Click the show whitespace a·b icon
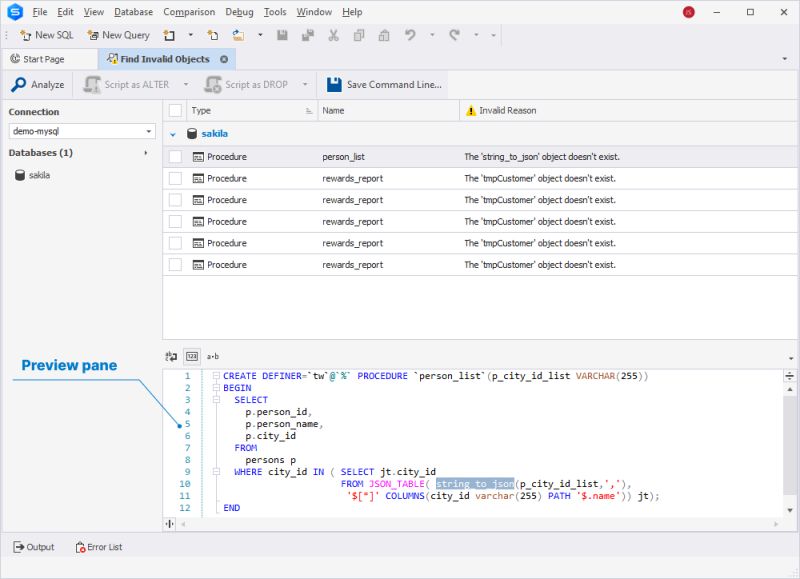 [213, 356]
